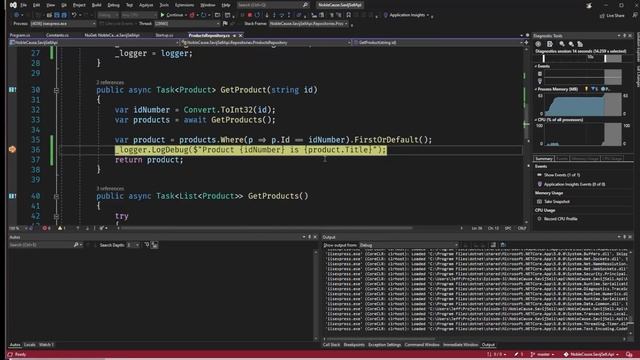Open the Extensions menu
Image resolution: width=640 pixels, height=360 pixels.
[184, 5]
